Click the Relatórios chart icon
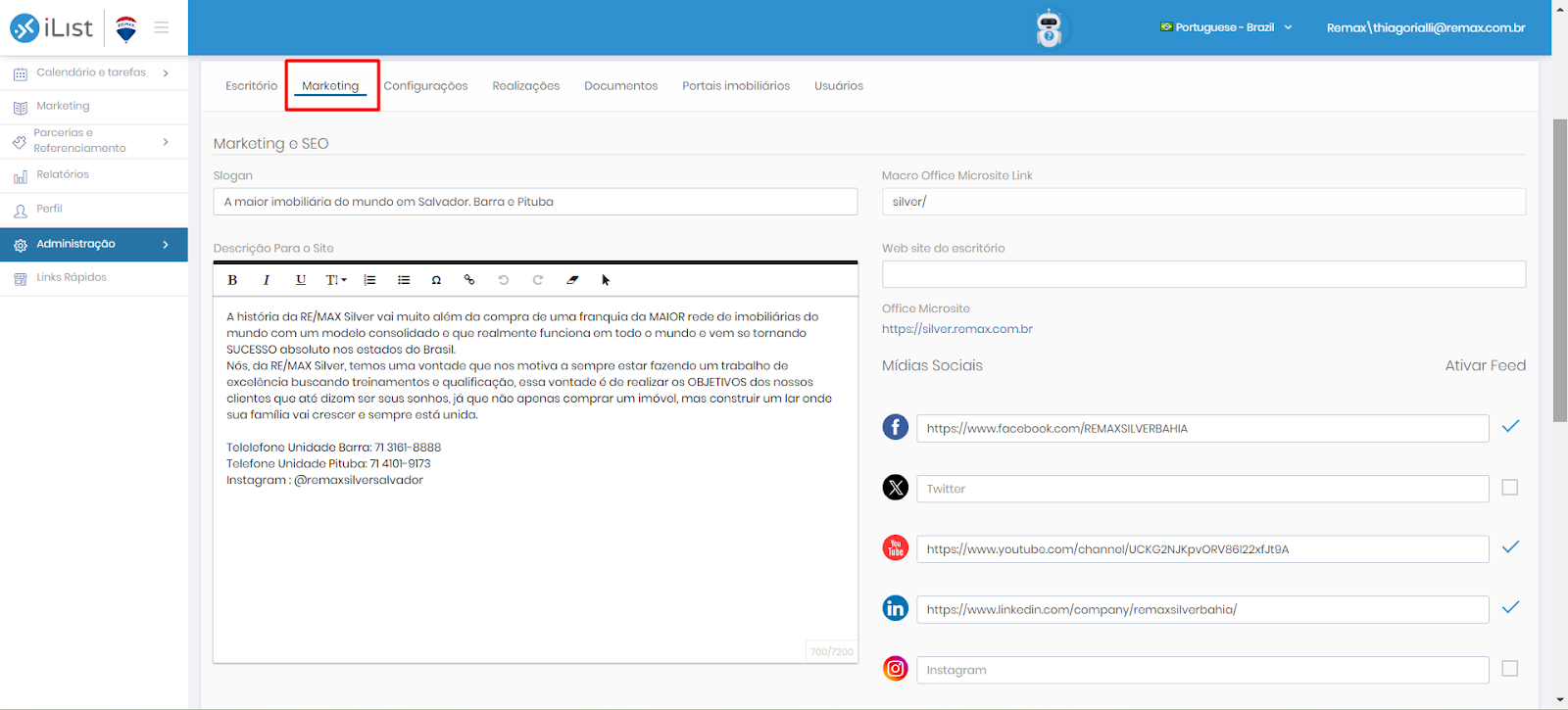The width and height of the screenshot is (1568, 710). pos(20,176)
